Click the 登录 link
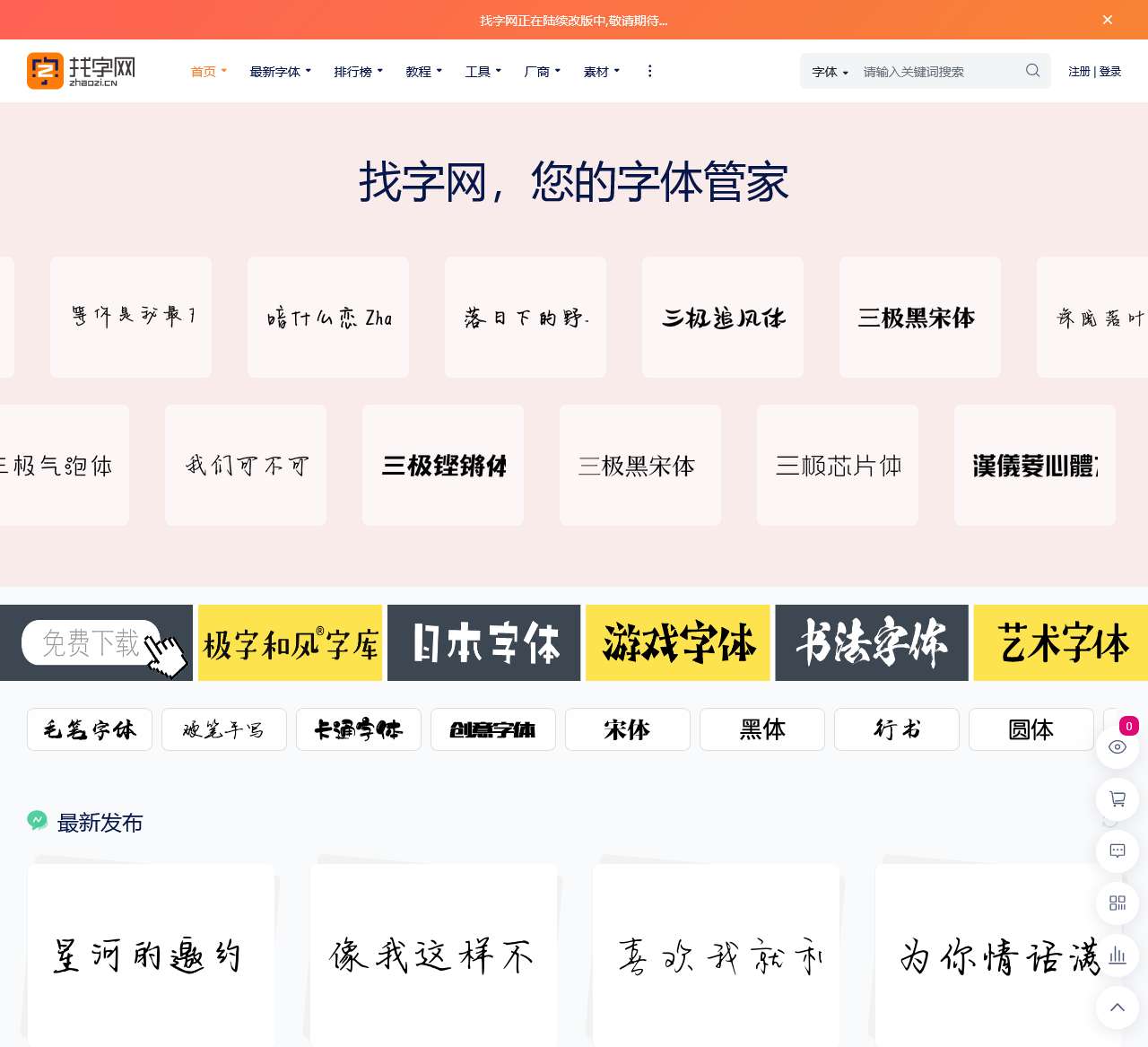The height and width of the screenshot is (1047, 1148). [1110, 72]
